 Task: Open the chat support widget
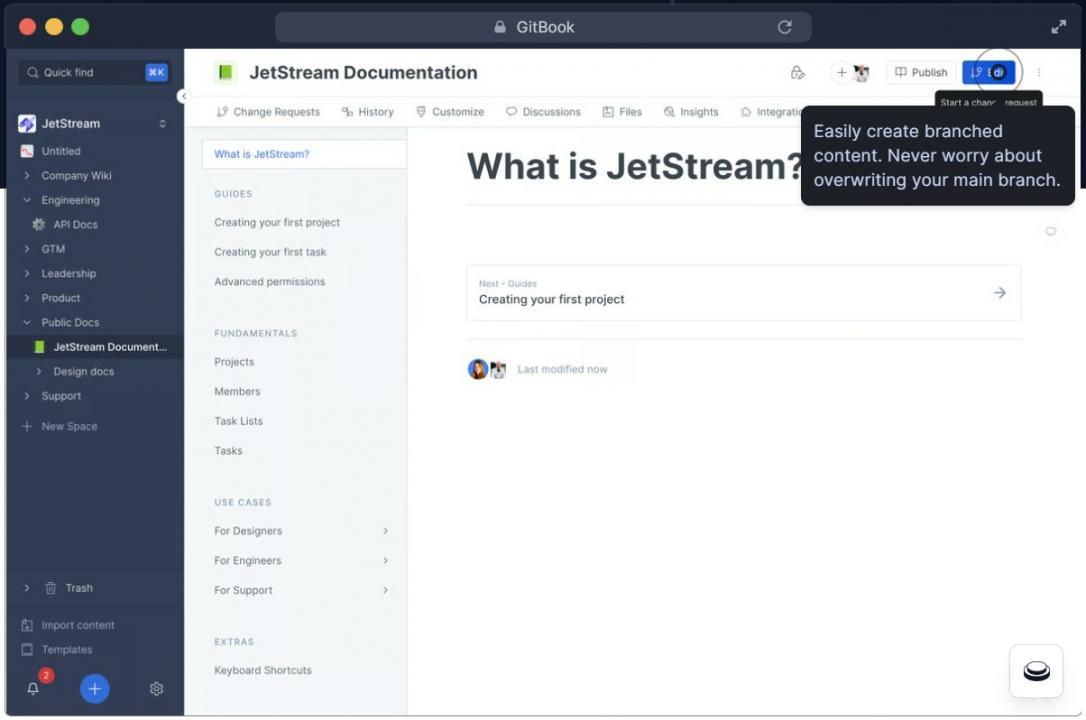1036,671
